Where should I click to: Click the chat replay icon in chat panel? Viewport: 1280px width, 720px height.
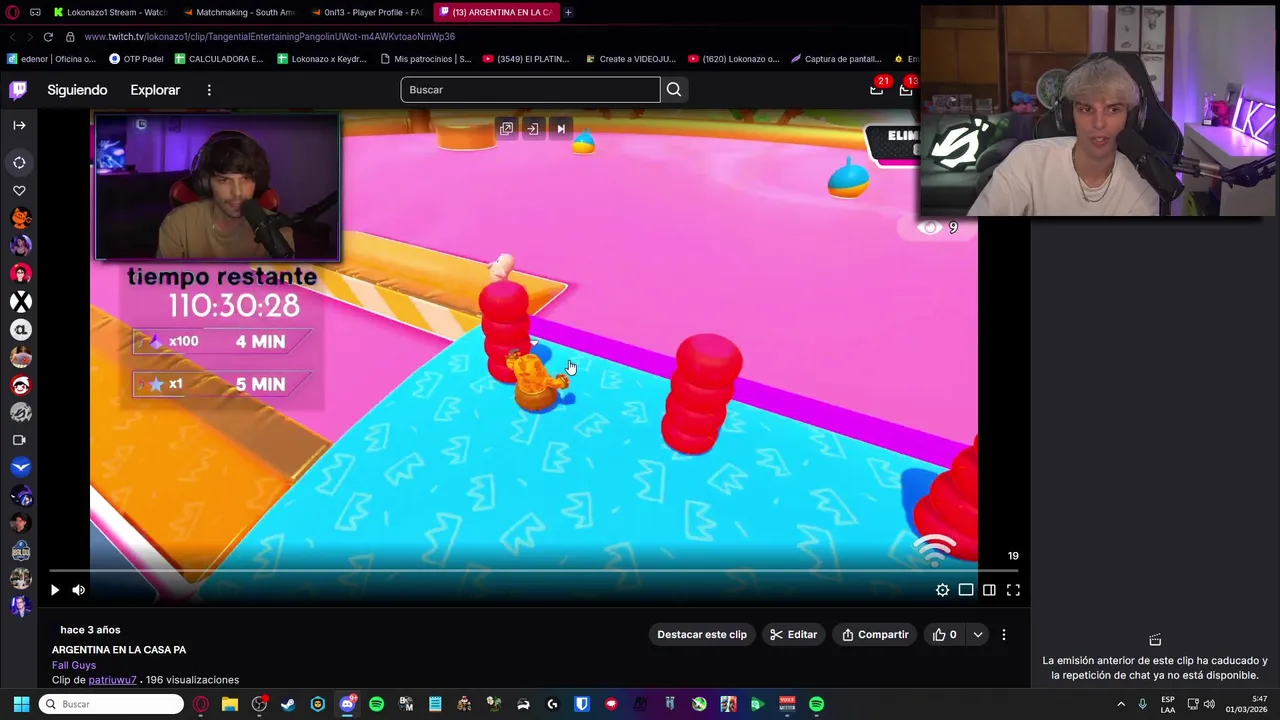pyautogui.click(x=1155, y=640)
